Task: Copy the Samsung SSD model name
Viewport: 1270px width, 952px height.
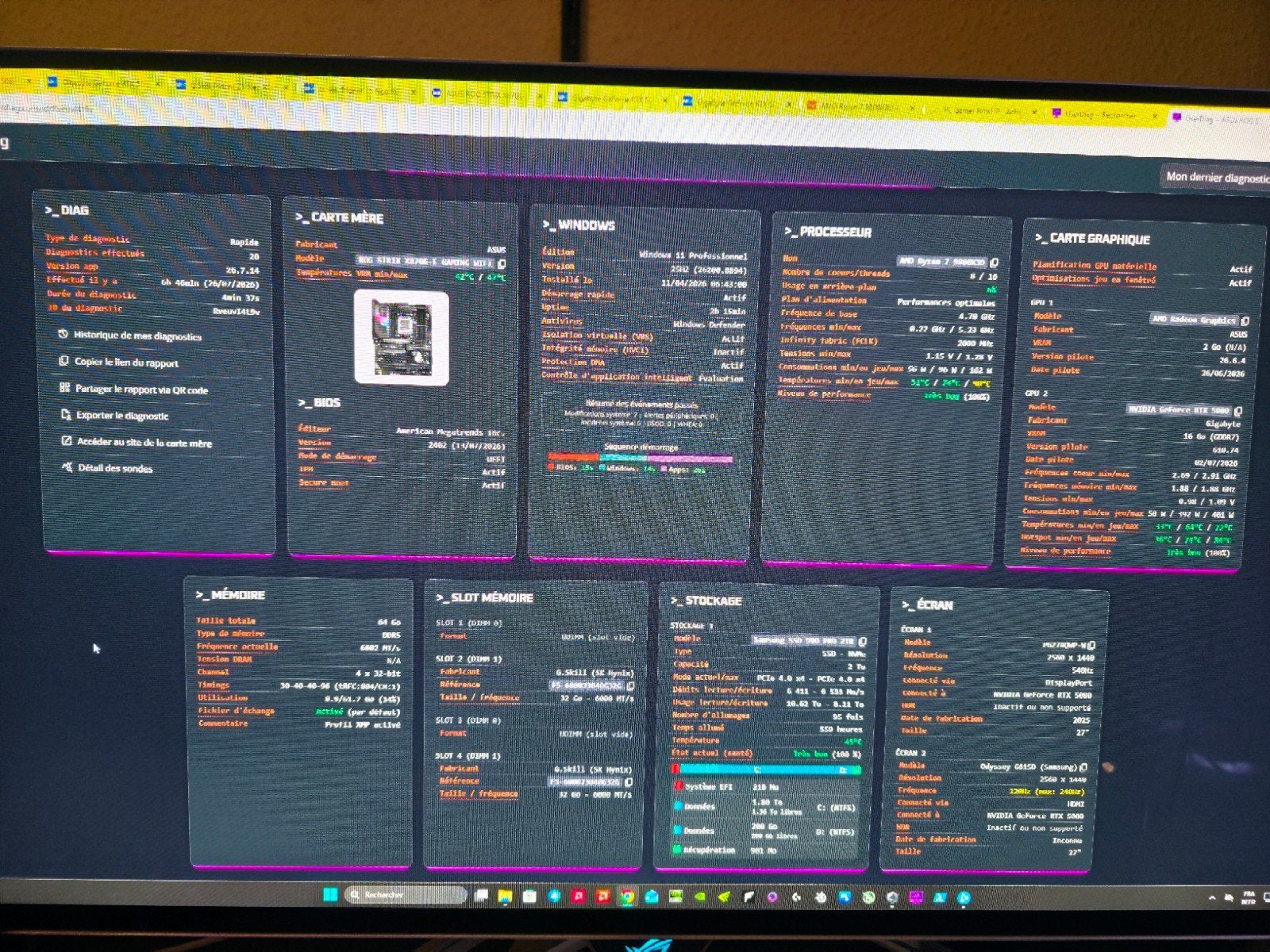Action: (x=862, y=641)
